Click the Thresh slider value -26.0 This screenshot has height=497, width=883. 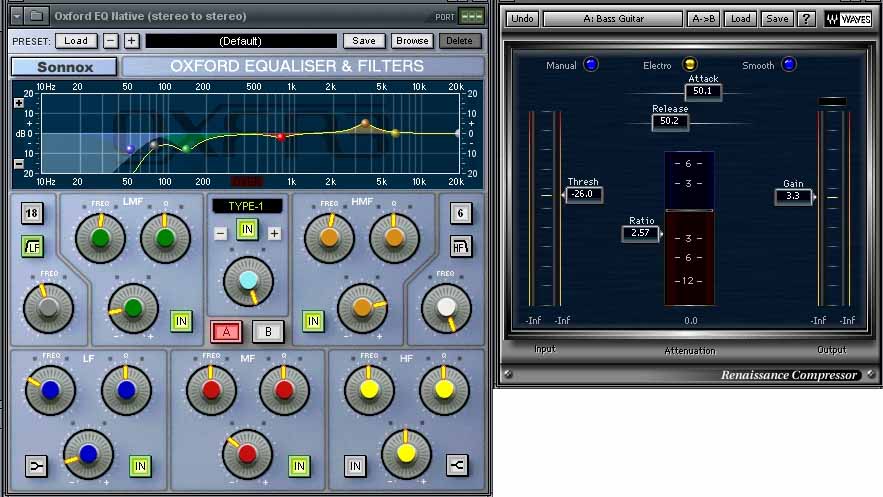click(583, 194)
